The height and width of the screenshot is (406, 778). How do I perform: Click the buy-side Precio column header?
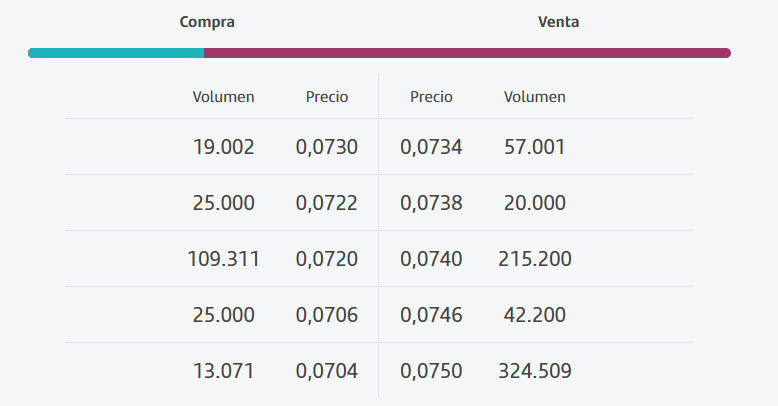coord(327,96)
